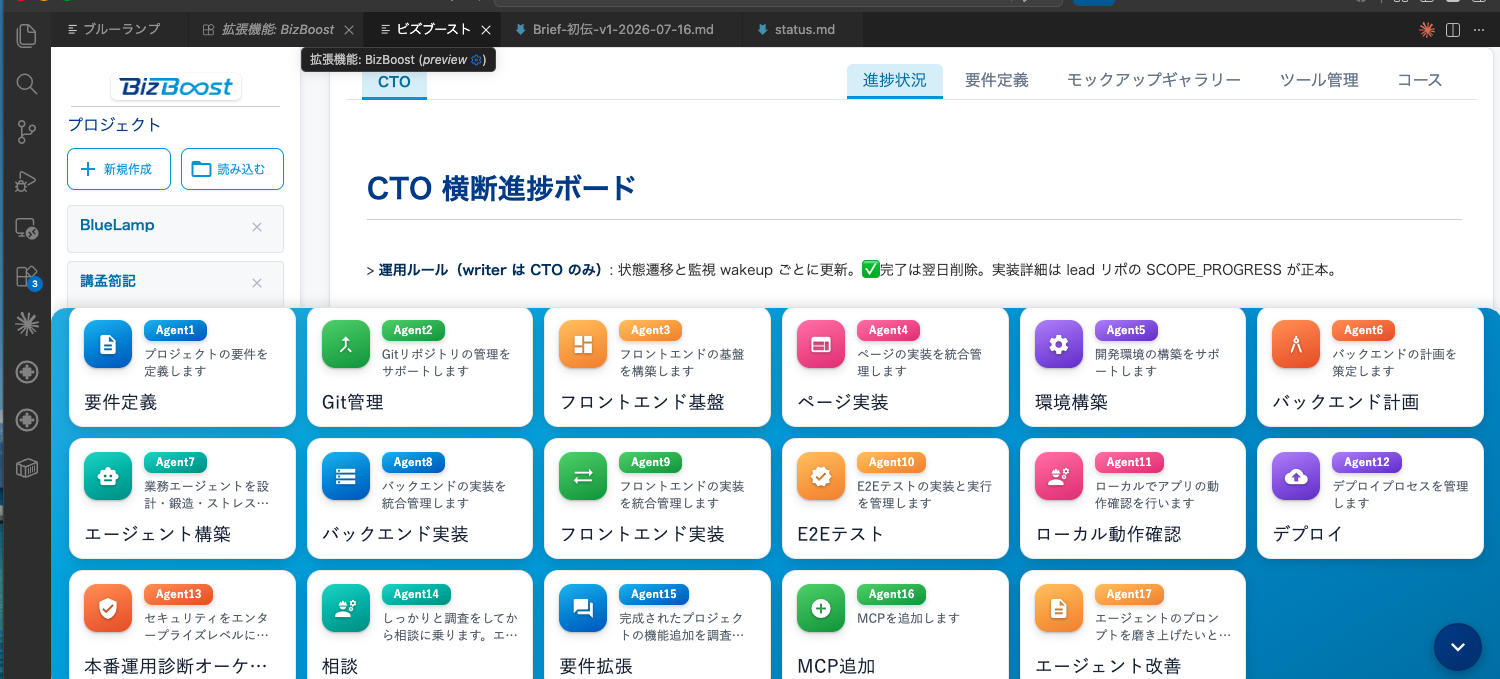Click the CTO 横断進捗ボード heading
This screenshot has width=1500, height=679.
point(502,188)
